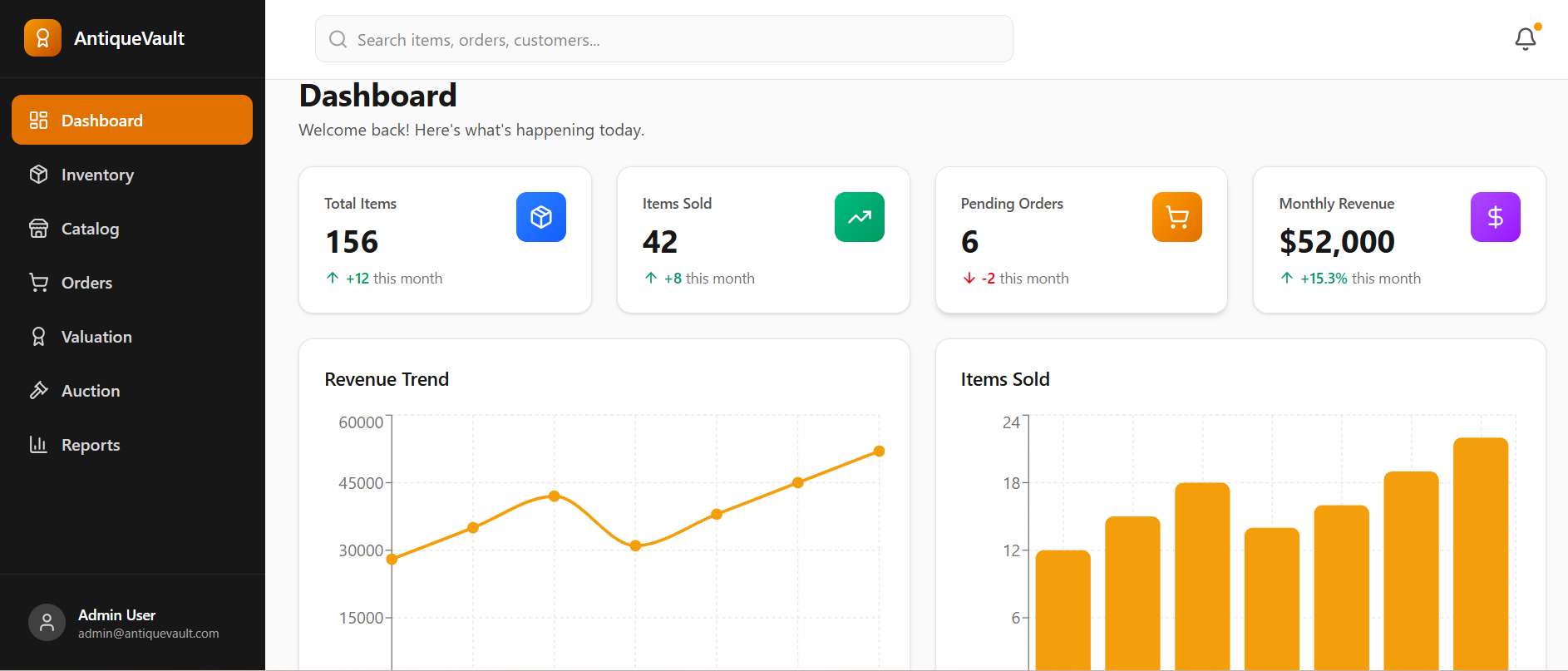Click the green trending-up icon on Items Sold card
The width and height of the screenshot is (1568, 671).
(860, 217)
